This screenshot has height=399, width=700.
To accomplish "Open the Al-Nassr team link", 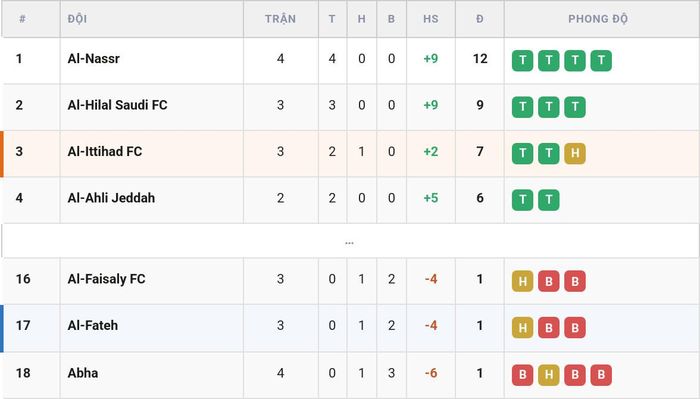I will pos(94,58).
